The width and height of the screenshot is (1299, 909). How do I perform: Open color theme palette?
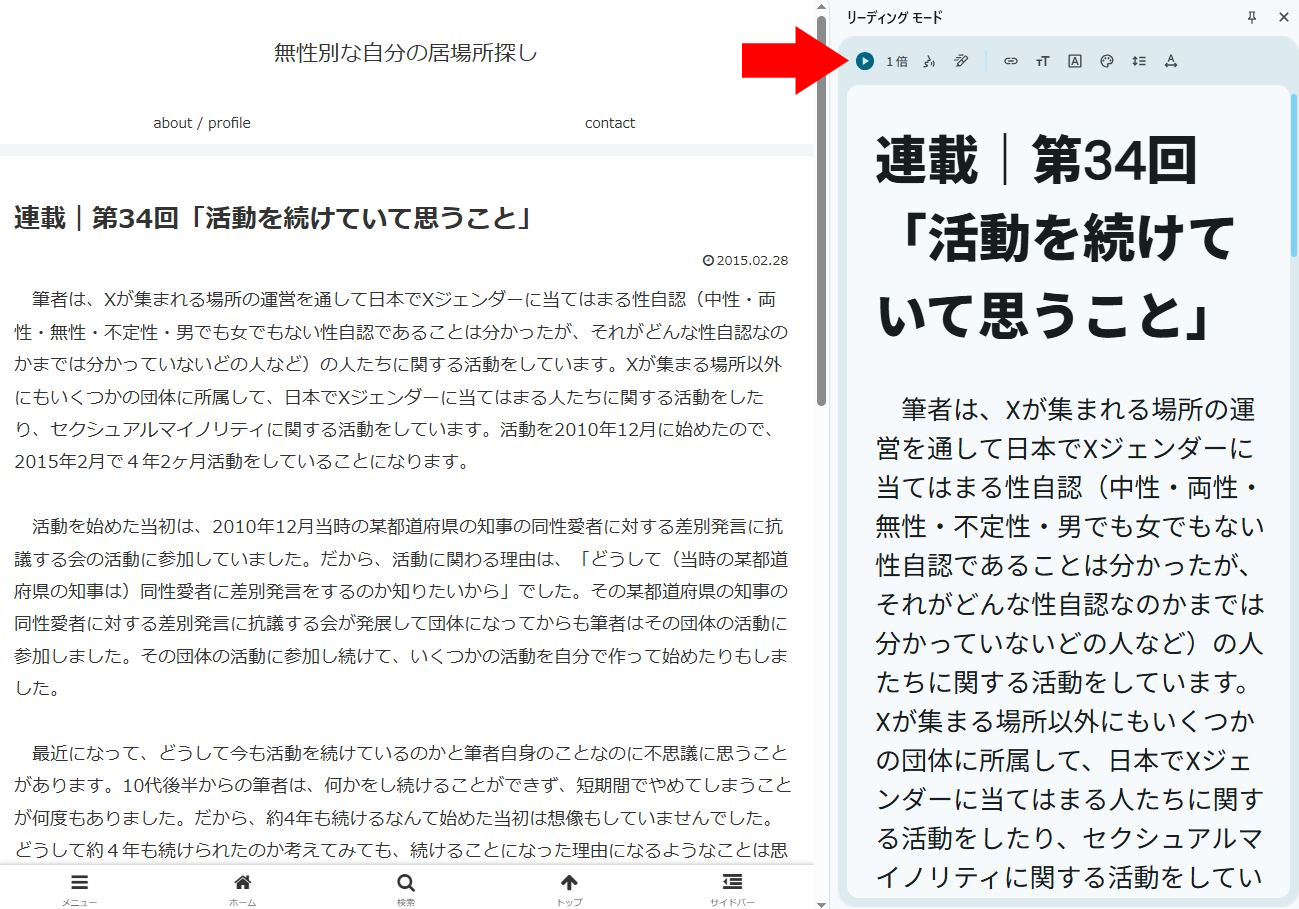click(1107, 61)
